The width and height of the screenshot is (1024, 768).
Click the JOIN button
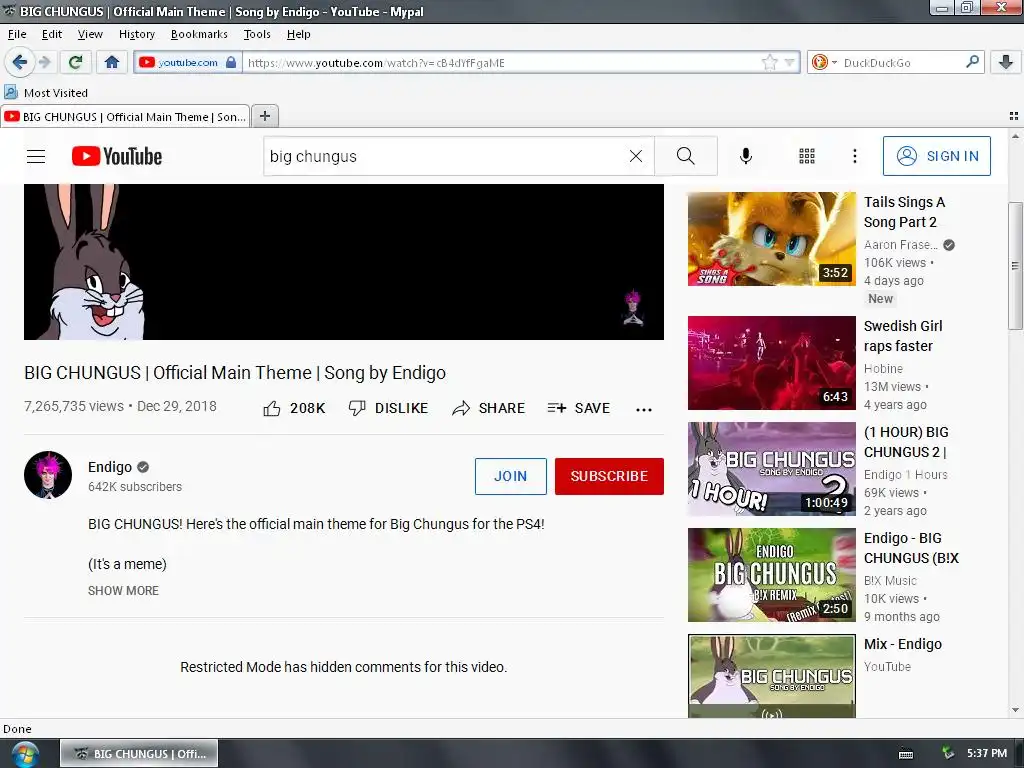(x=511, y=476)
